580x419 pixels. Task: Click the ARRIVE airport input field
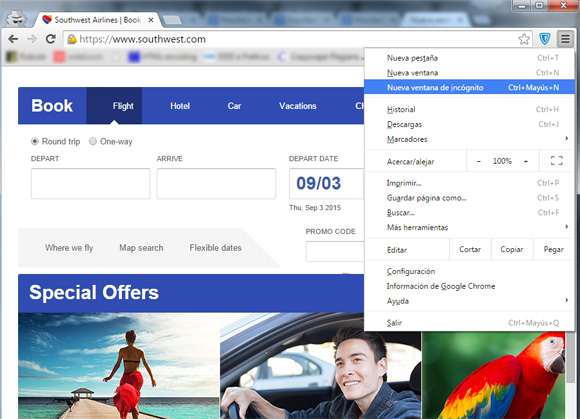tap(216, 183)
